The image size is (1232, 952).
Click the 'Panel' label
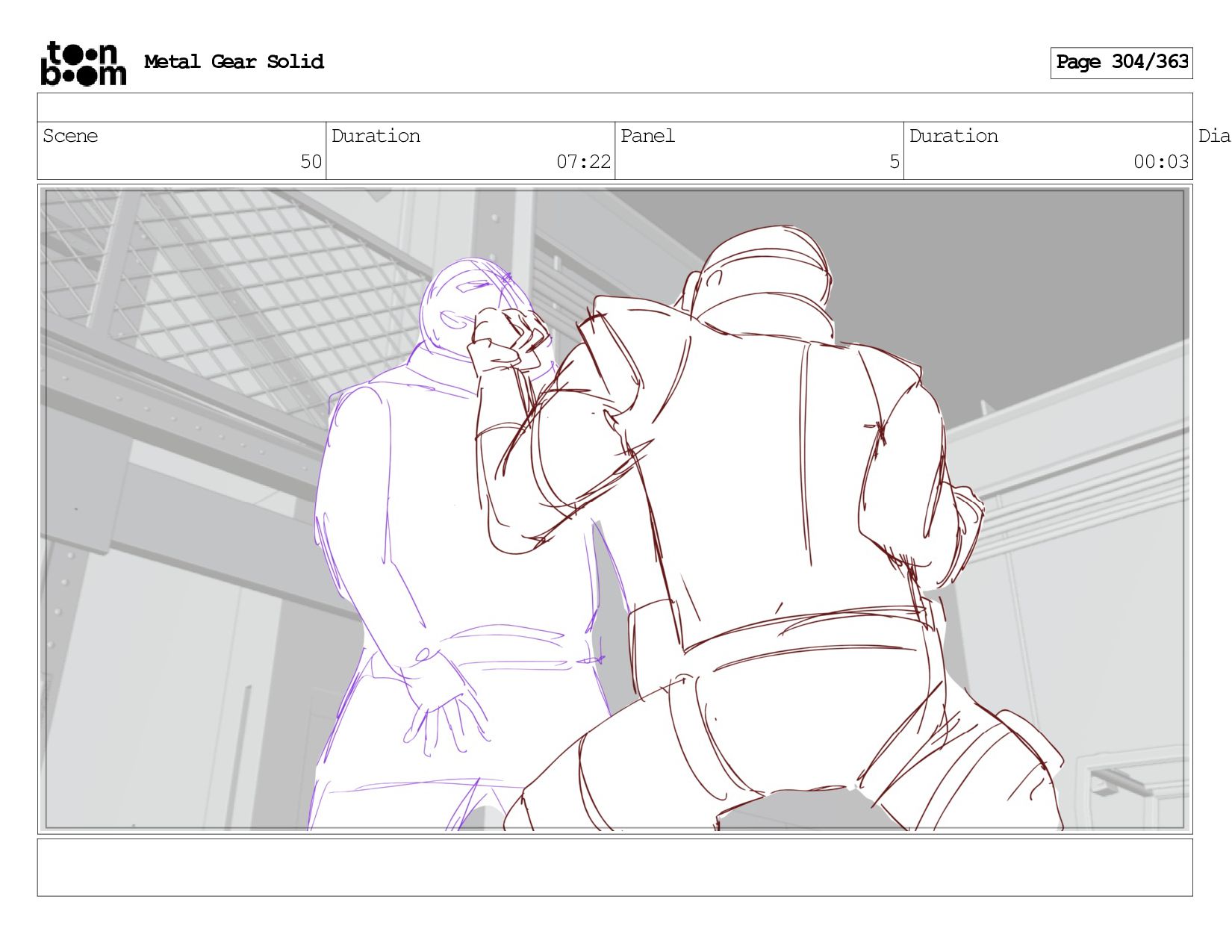[x=647, y=136]
